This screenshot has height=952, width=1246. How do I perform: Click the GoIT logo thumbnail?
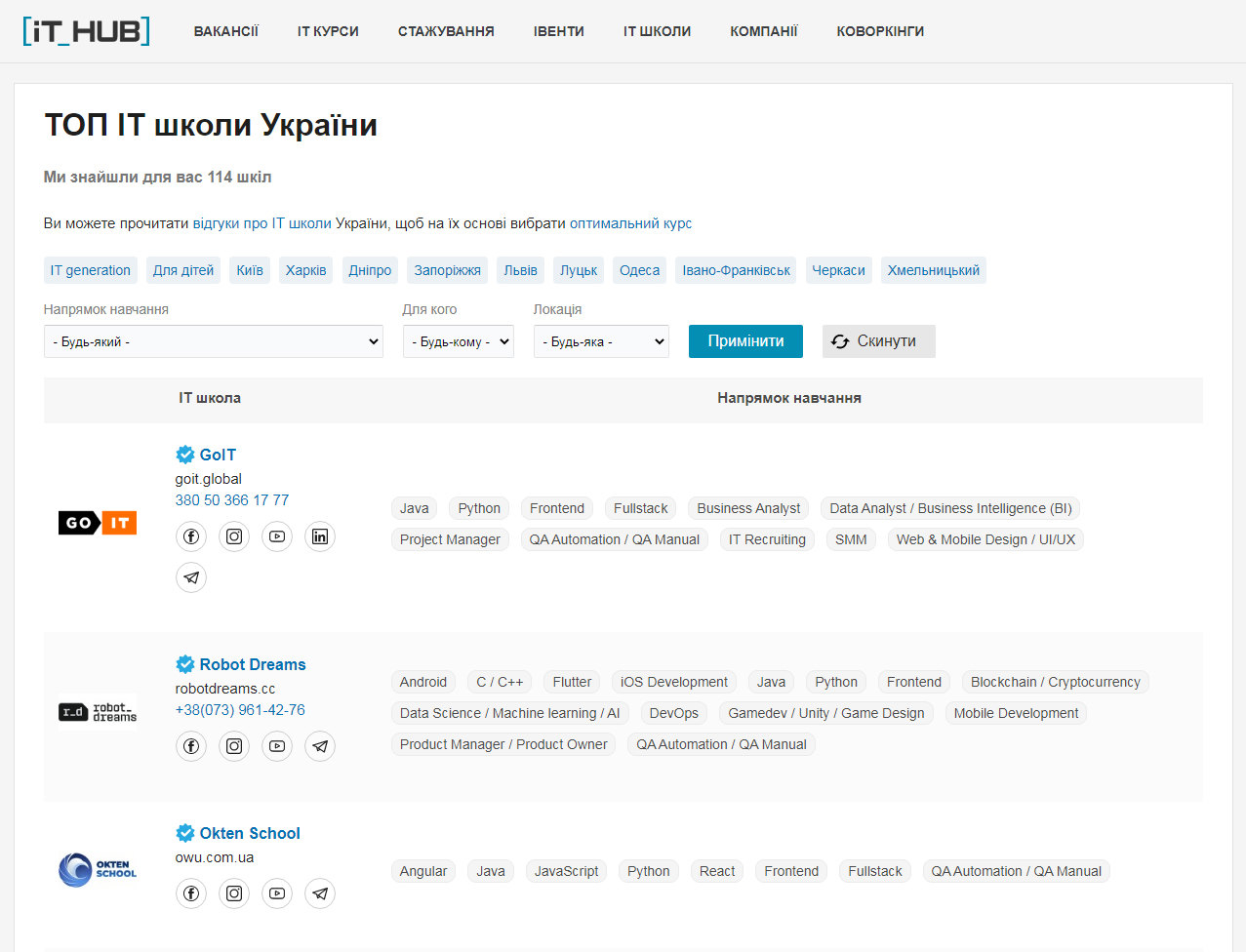[x=98, y=523]
